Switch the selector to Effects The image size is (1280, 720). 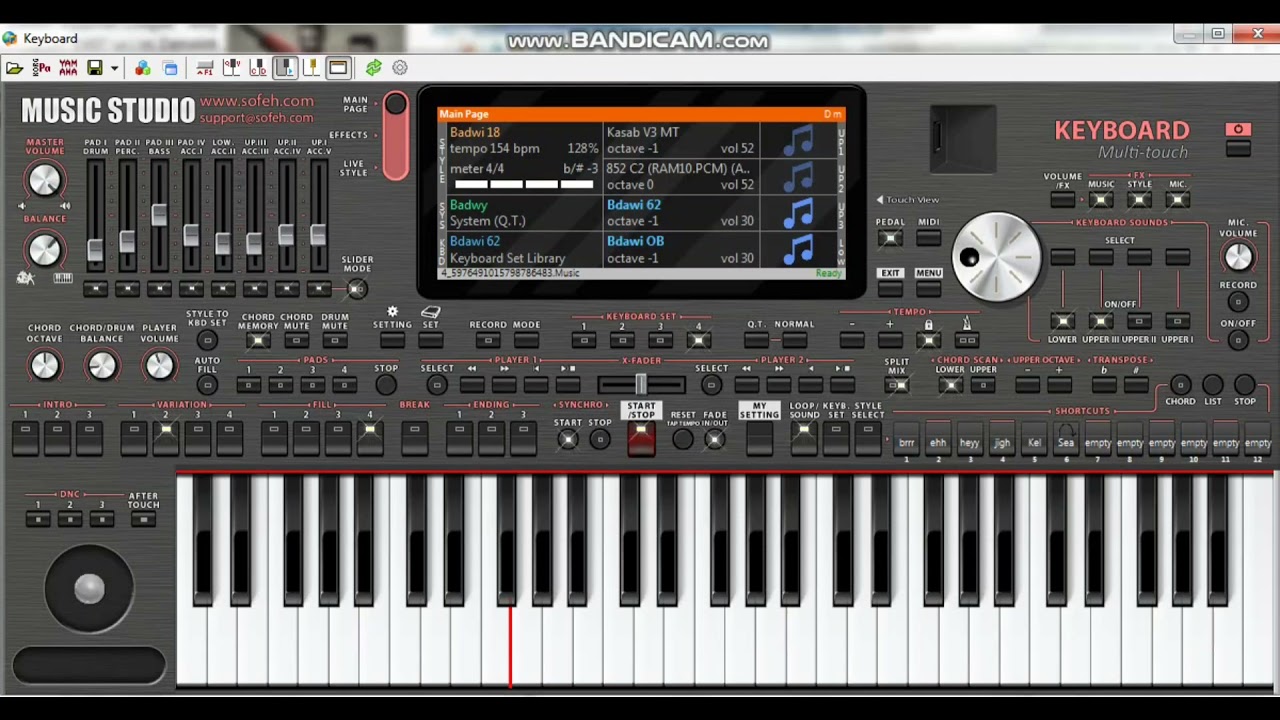pos(349,135)
